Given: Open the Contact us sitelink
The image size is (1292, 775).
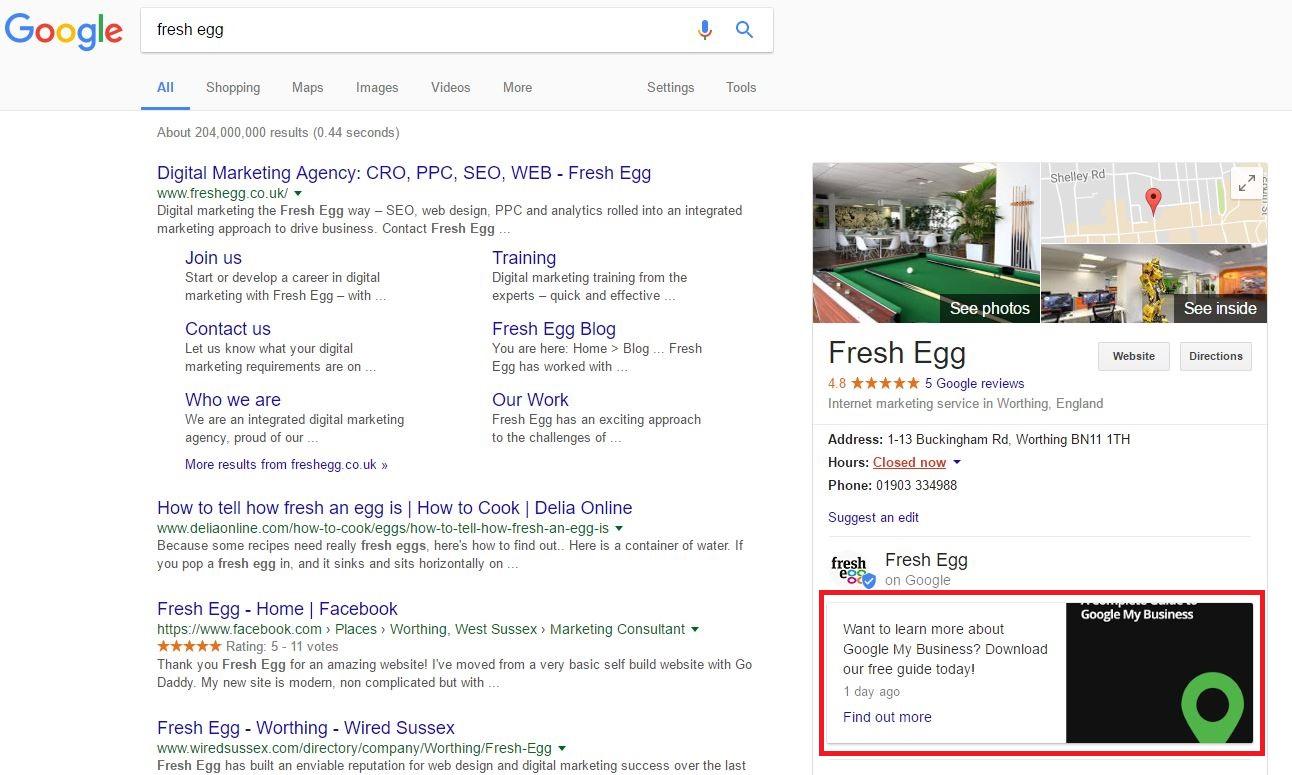Looking at the screenshot, I should click(228, 329).
